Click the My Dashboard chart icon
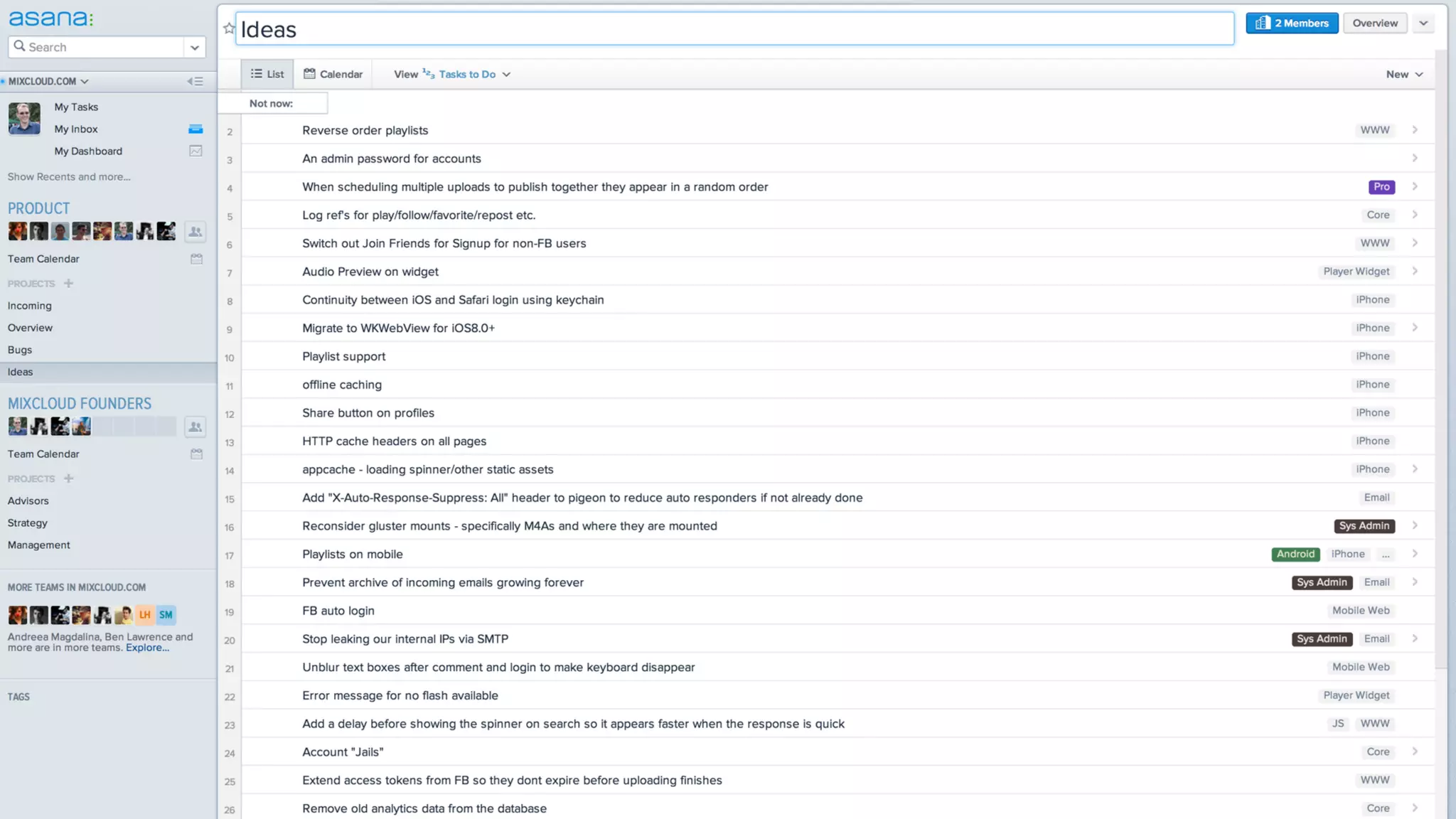This screenshot has width=1456, height=819. pyautogui.click(x=196, y=151)
